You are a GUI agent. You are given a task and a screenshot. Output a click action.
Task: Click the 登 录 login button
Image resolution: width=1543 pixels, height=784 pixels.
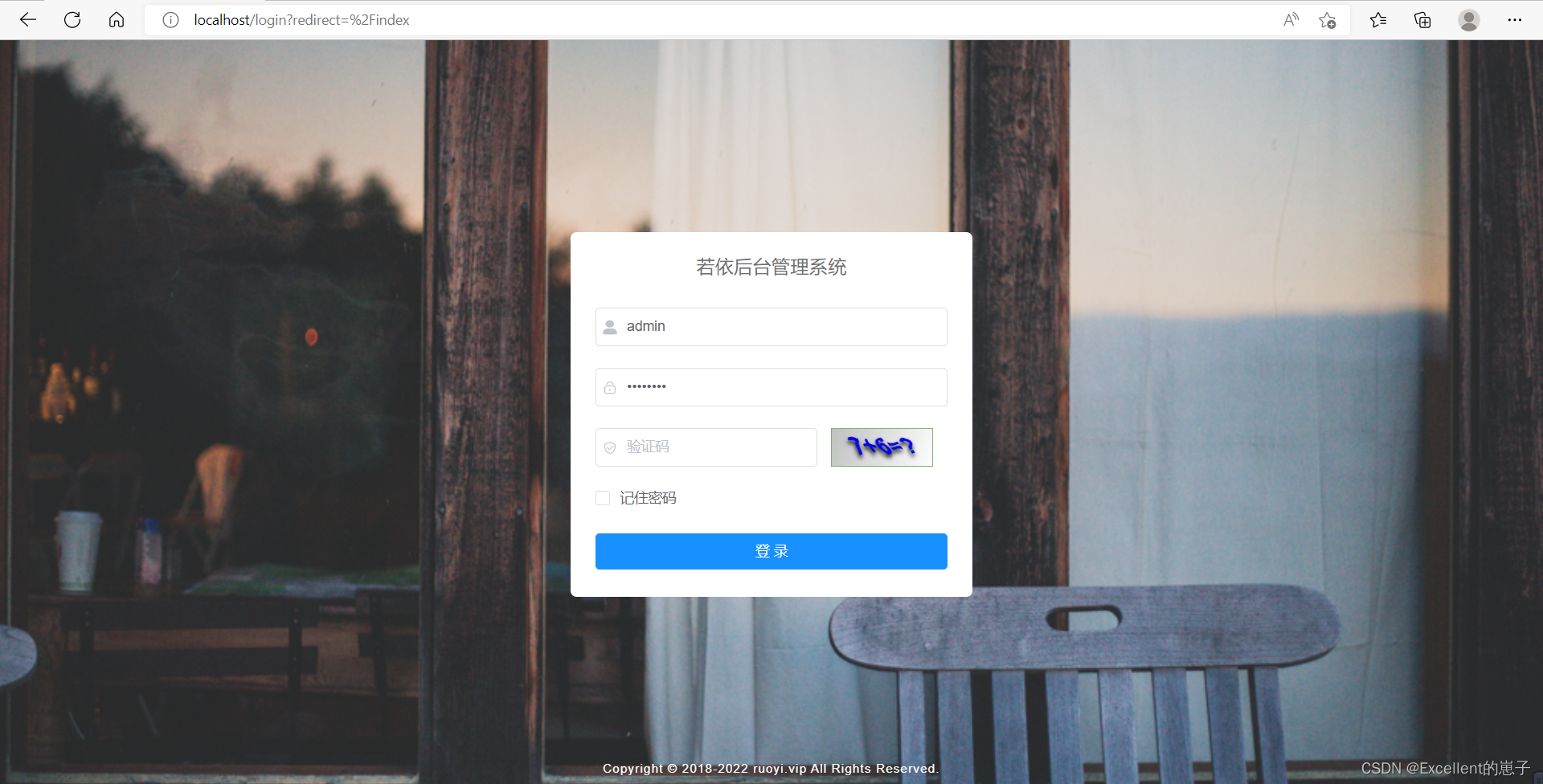(x=771, y=551)
